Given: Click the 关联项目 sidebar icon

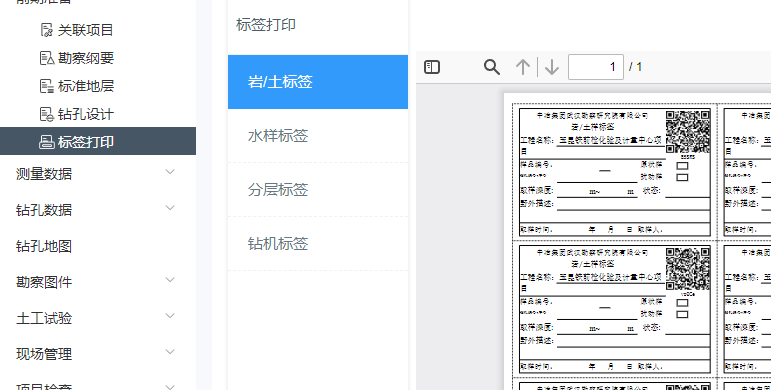Looking at the screenshot, I should tap(46, 30).
